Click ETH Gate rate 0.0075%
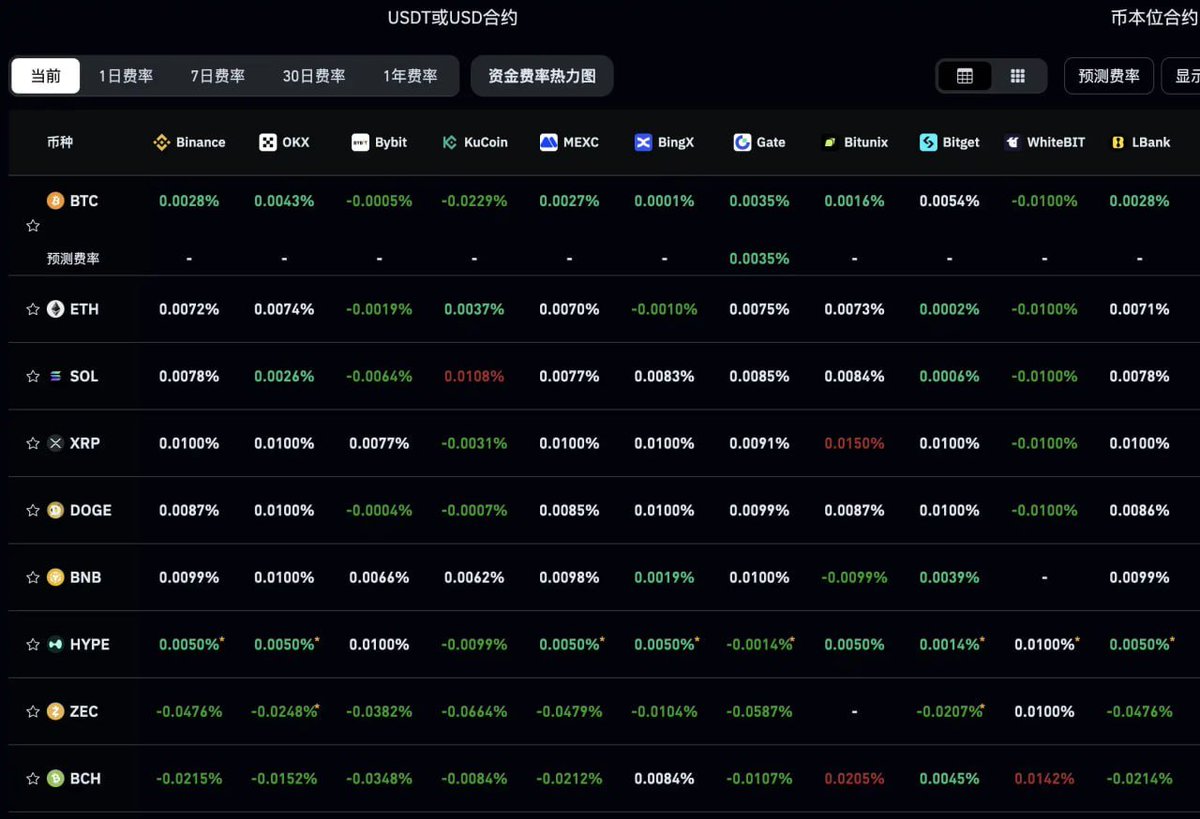Viewport: 1200px width, 819px height. coord(759,309)
